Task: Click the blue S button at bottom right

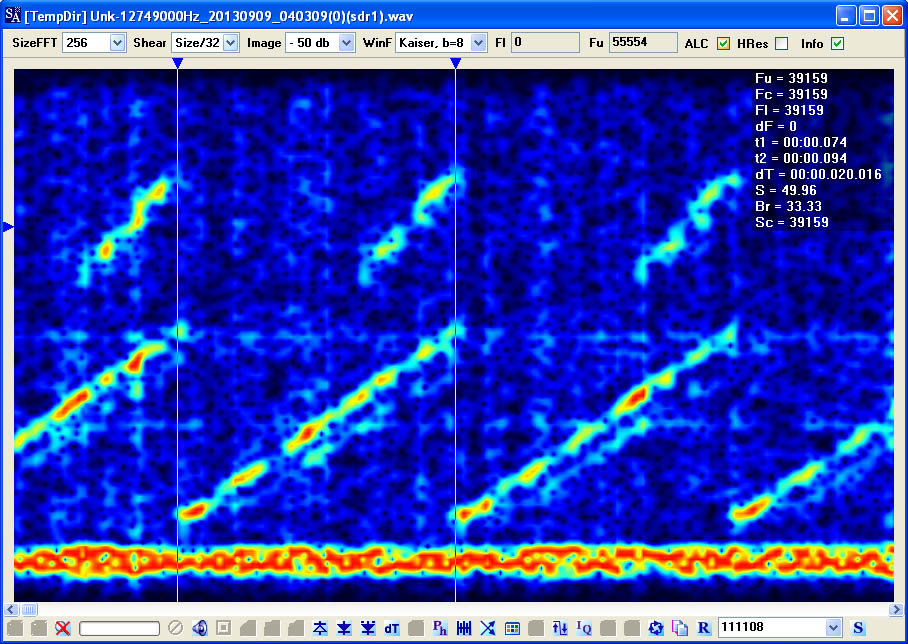Action: 858,627
